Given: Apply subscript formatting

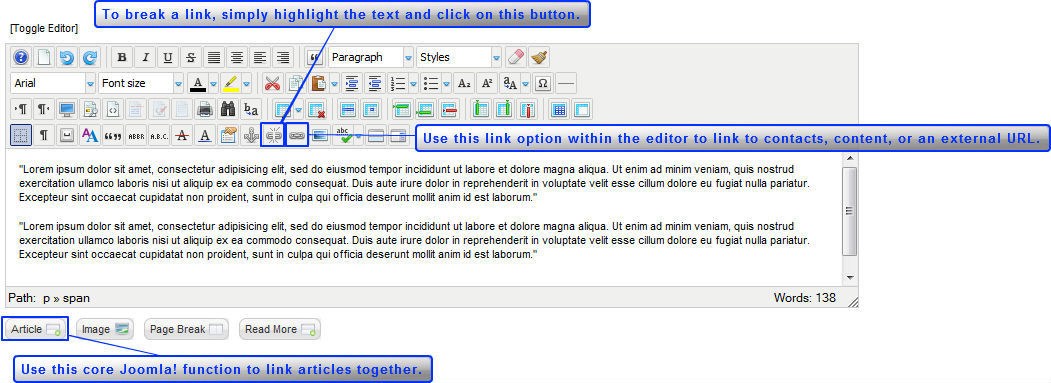Looking at the screenshot, I should pos(464,83).
